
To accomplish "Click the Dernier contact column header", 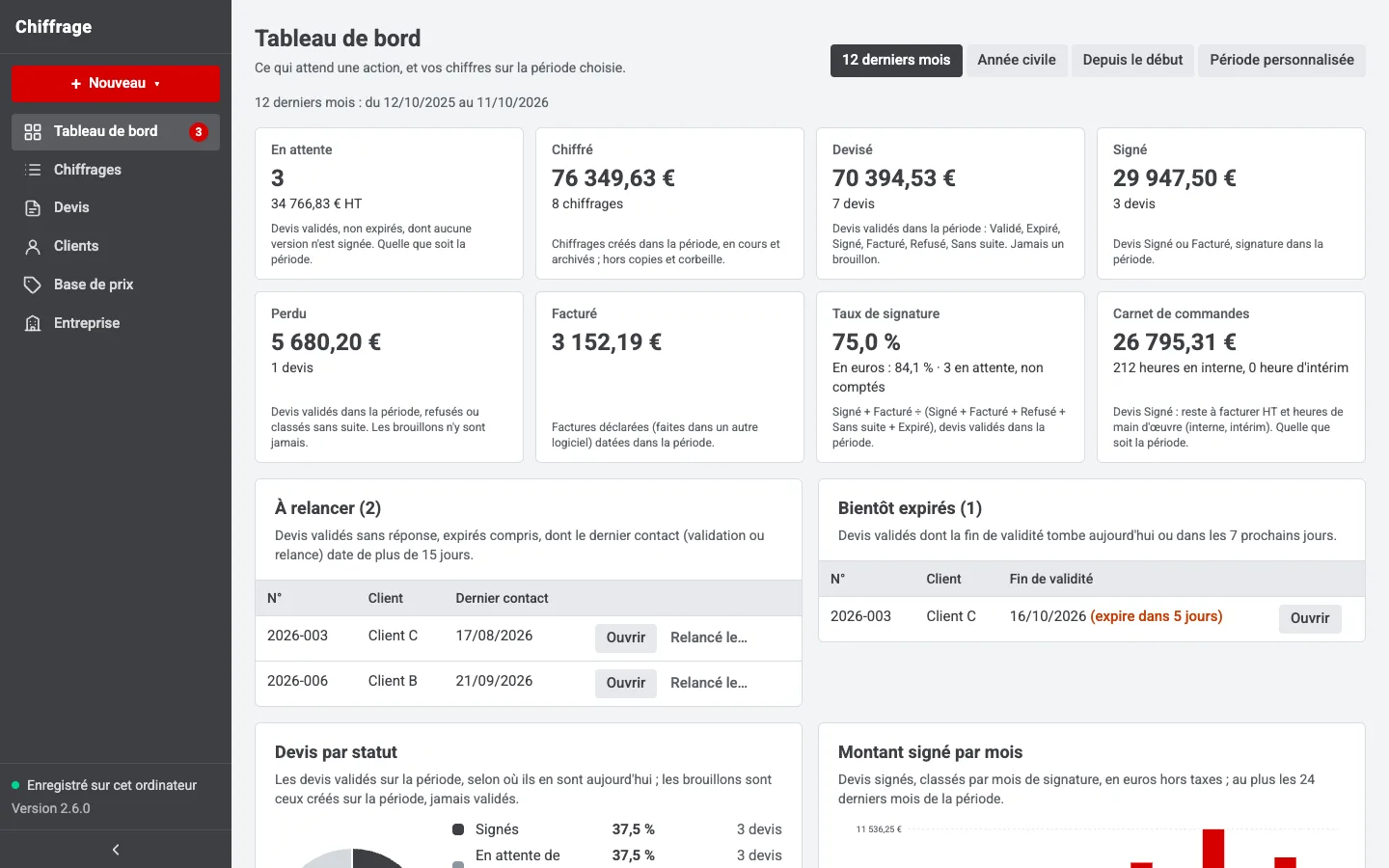I will (502, 598).
